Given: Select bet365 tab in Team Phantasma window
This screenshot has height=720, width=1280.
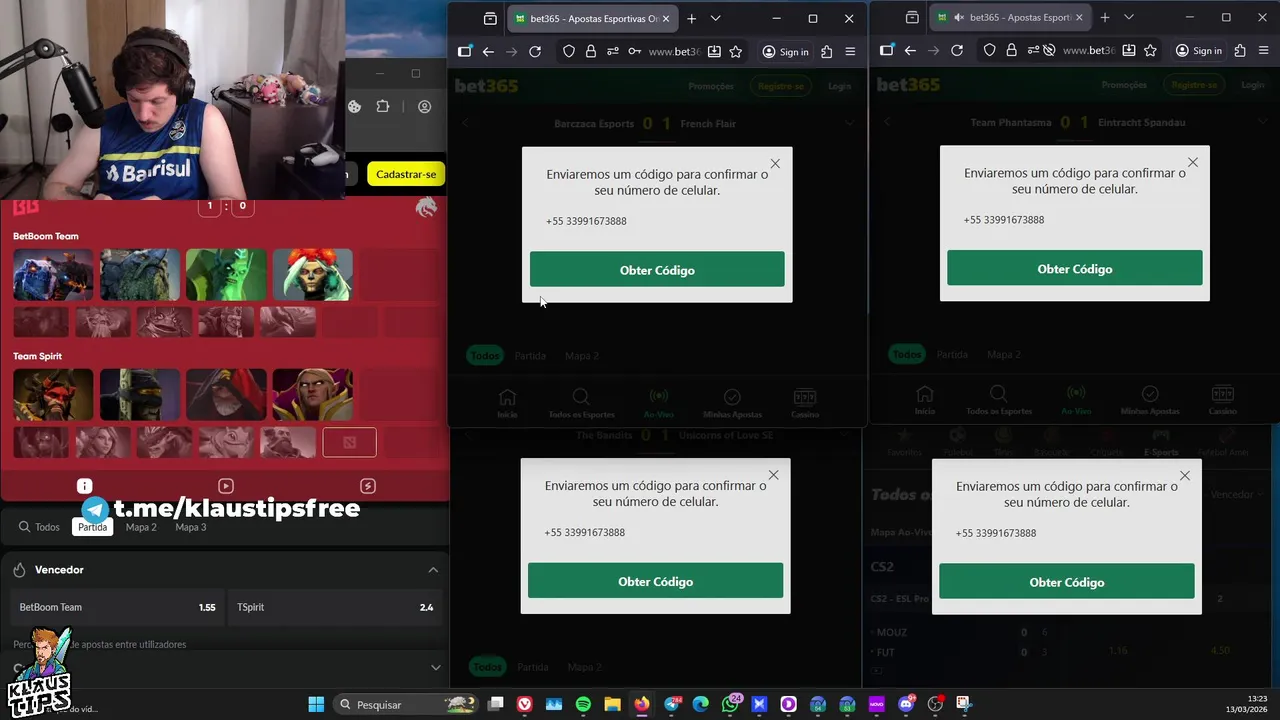Looking at the screenshot, I should [1010, 18].
